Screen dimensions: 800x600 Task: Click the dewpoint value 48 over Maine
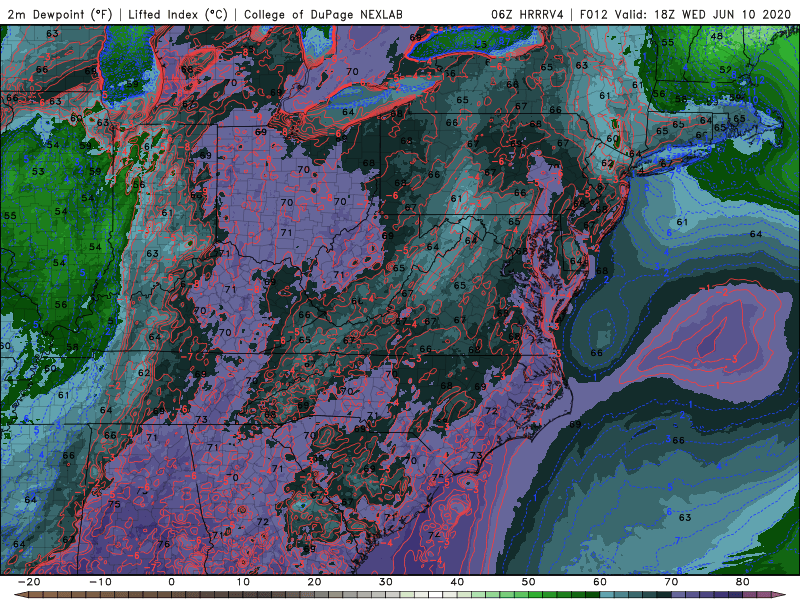(716, 36)
